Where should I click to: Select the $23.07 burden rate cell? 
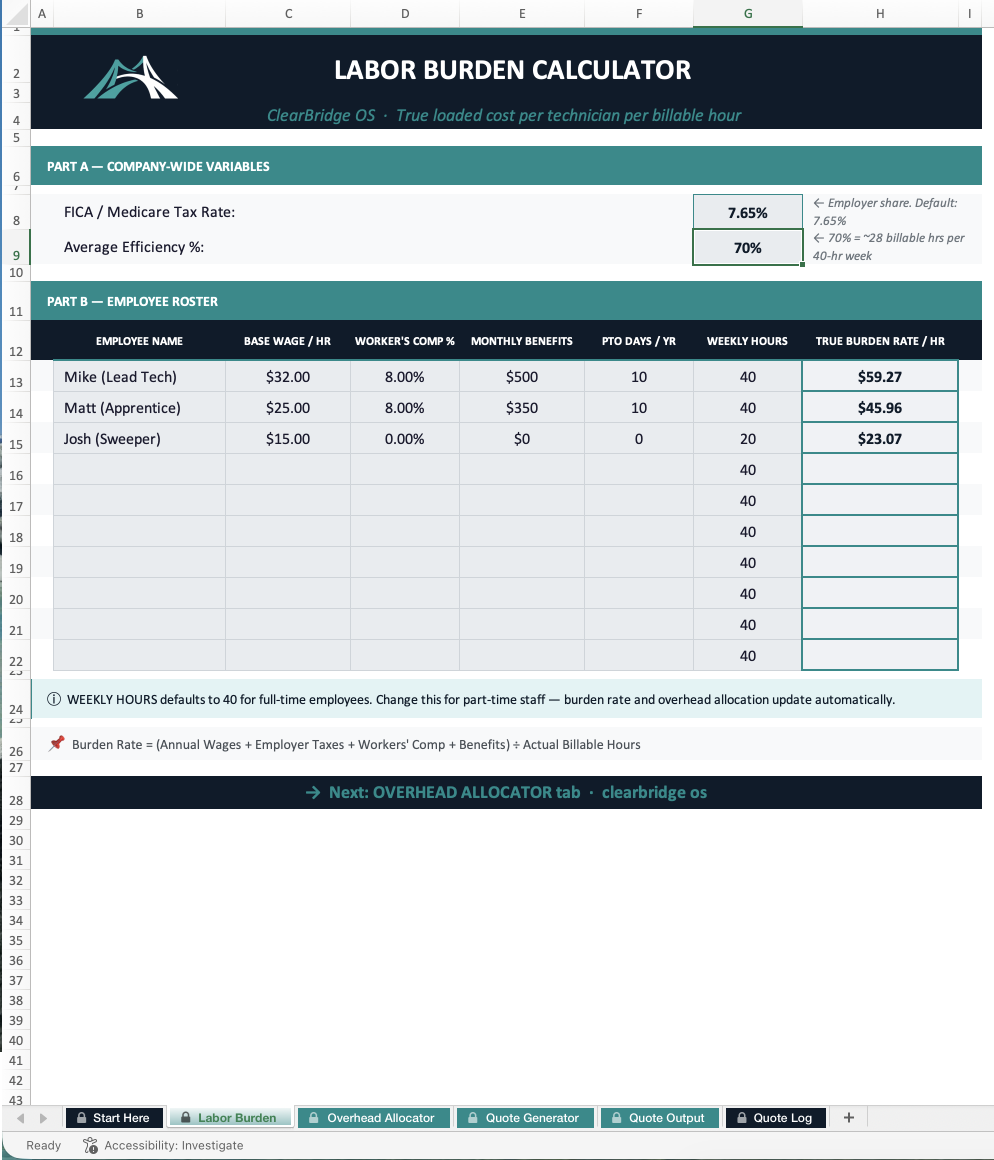coord(880,439)
